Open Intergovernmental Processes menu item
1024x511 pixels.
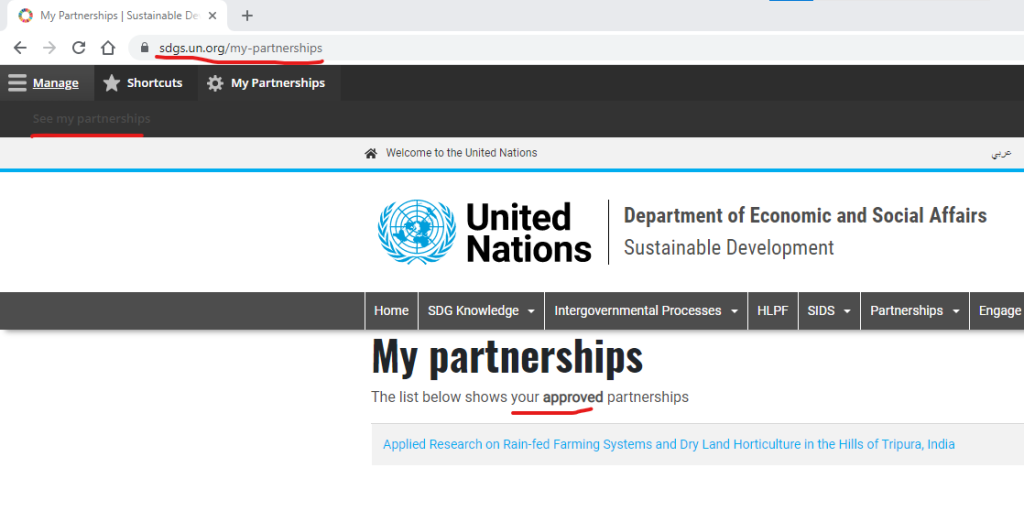[638, 311]
